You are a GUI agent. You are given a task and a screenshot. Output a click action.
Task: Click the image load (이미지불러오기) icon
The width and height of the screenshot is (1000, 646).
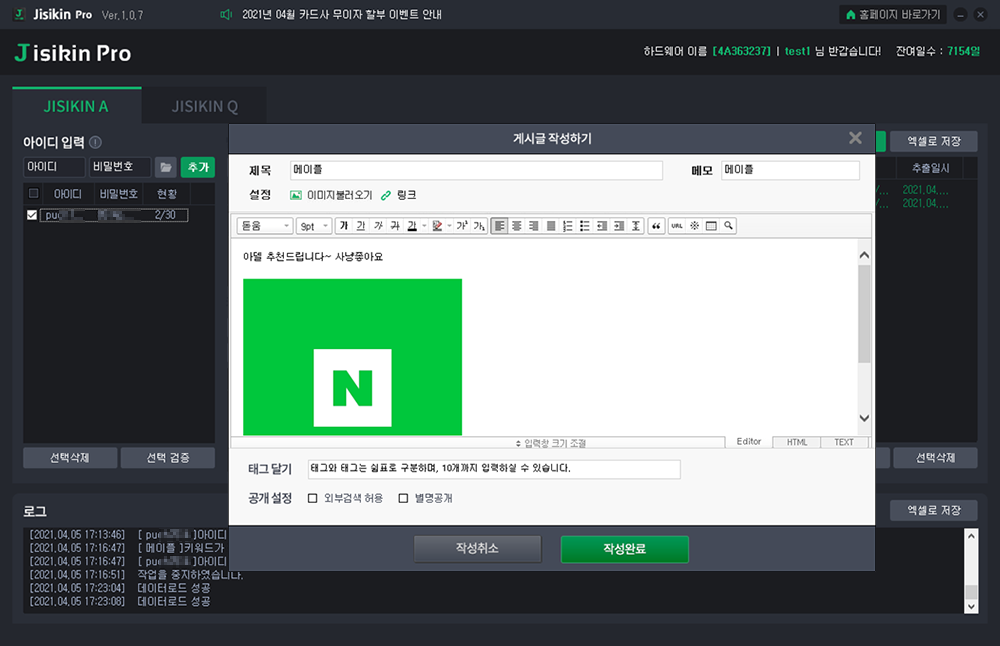click(x=296, y=195)
